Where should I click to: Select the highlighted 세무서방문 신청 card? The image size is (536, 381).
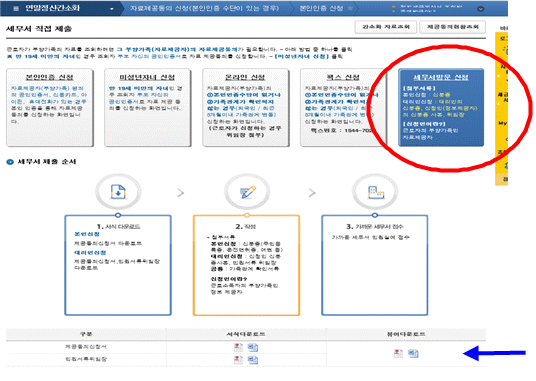pyautogui.click(x=441, y=108)
